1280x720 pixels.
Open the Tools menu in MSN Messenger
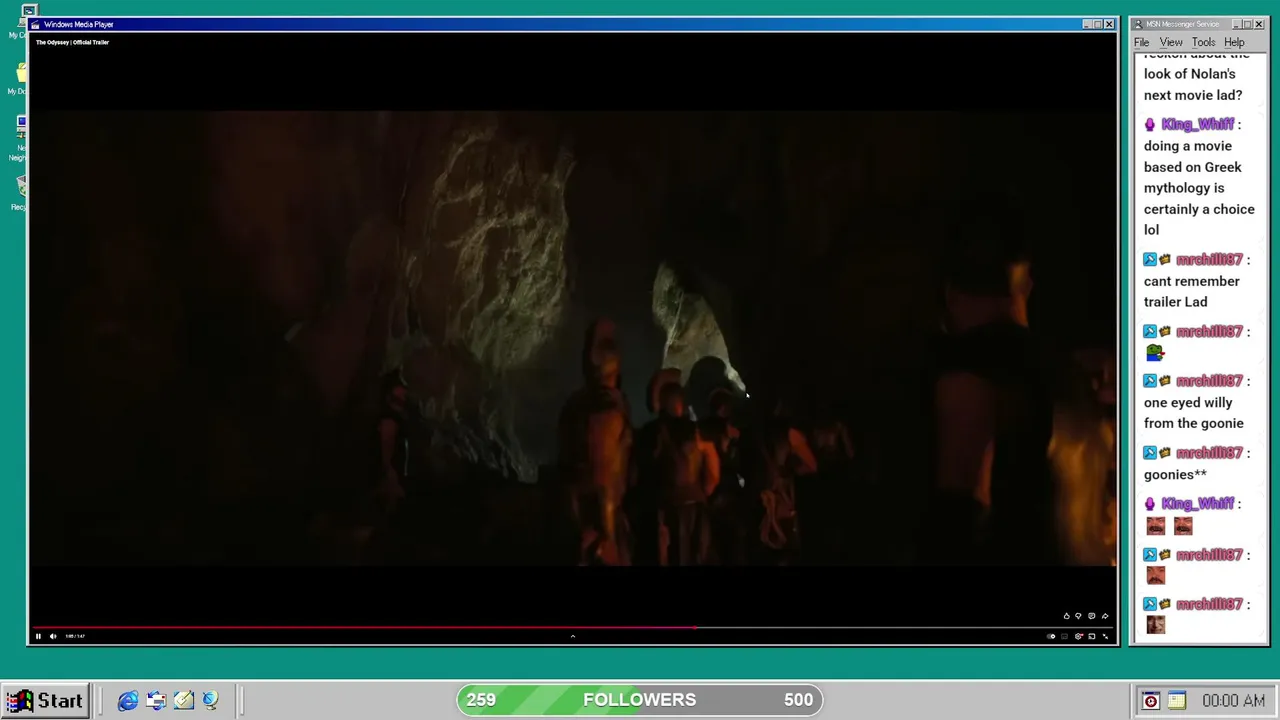(1203, 42)
